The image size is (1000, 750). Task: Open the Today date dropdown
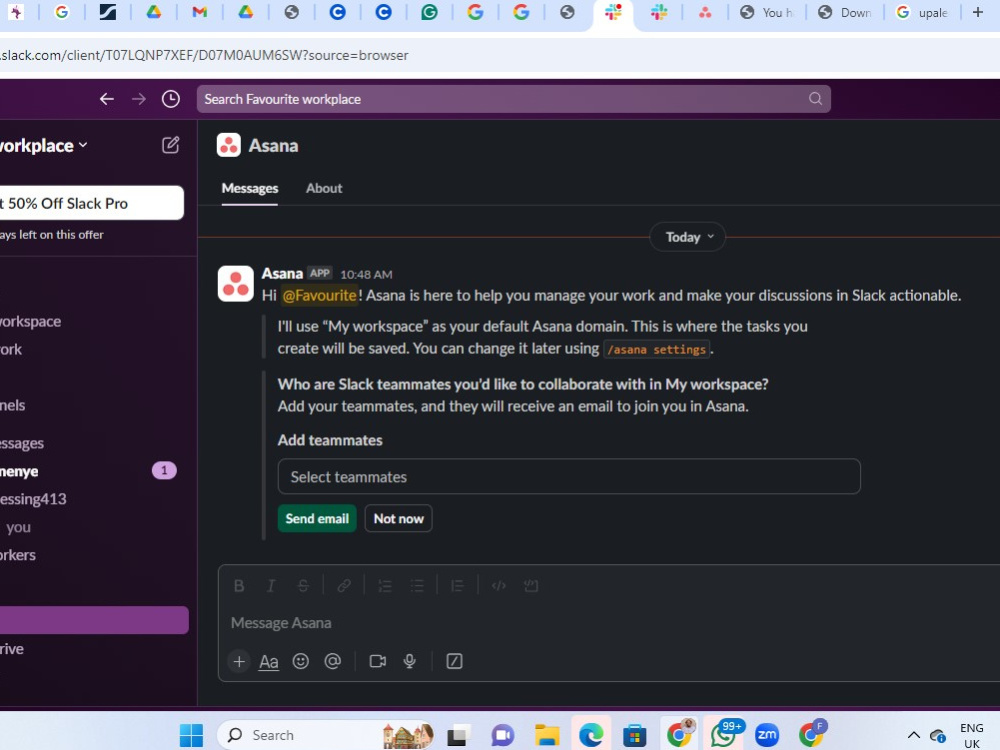[687, 237]
